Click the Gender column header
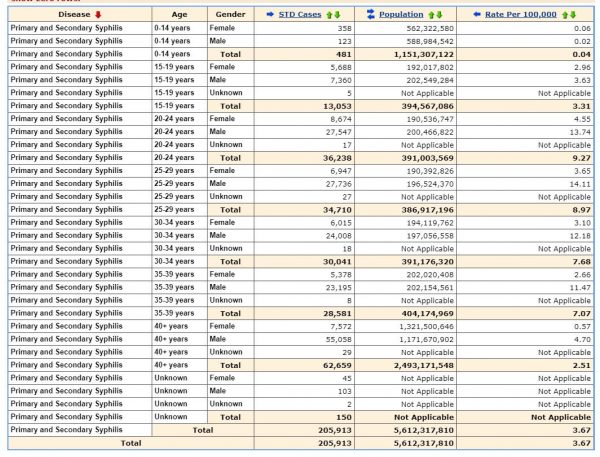 tap(230, 15)
